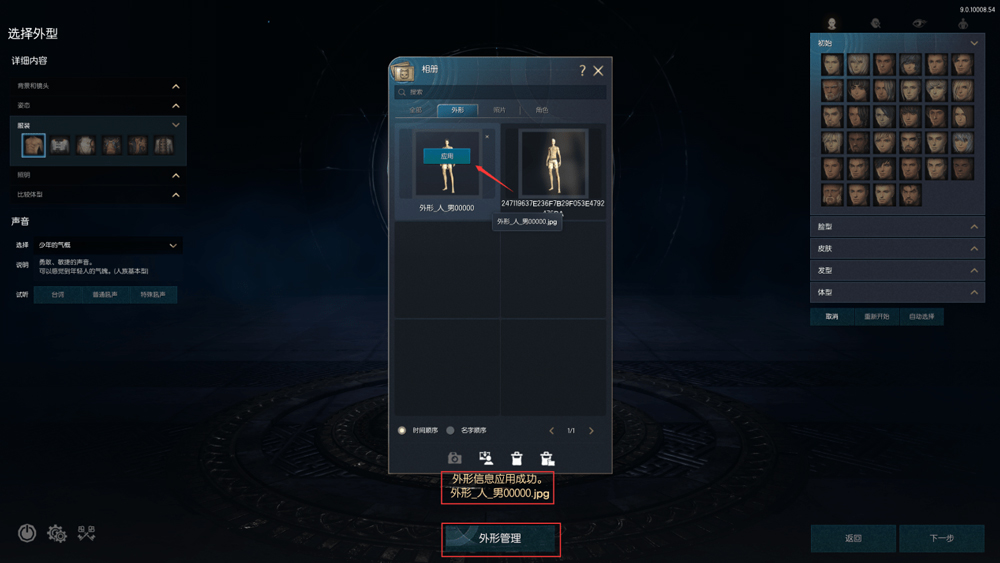Expand the 背景和镜头 section
Viewport: 1000px width, 563px height.
98,86
